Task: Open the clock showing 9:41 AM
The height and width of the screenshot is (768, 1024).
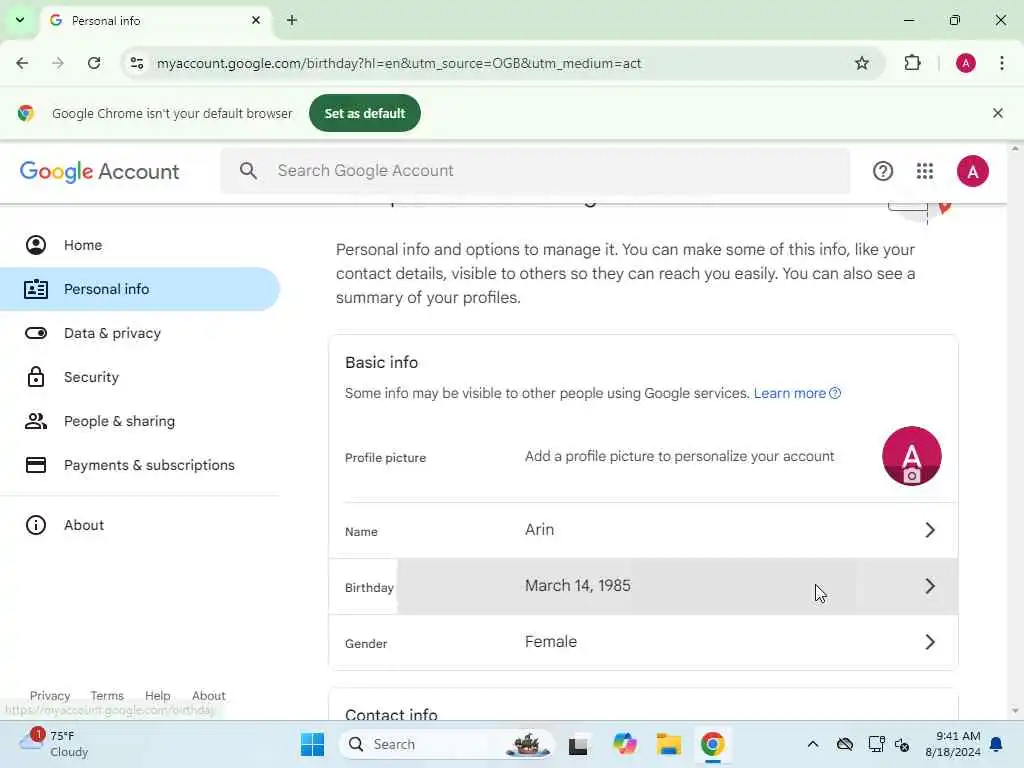Action: (x=953, y=744)
